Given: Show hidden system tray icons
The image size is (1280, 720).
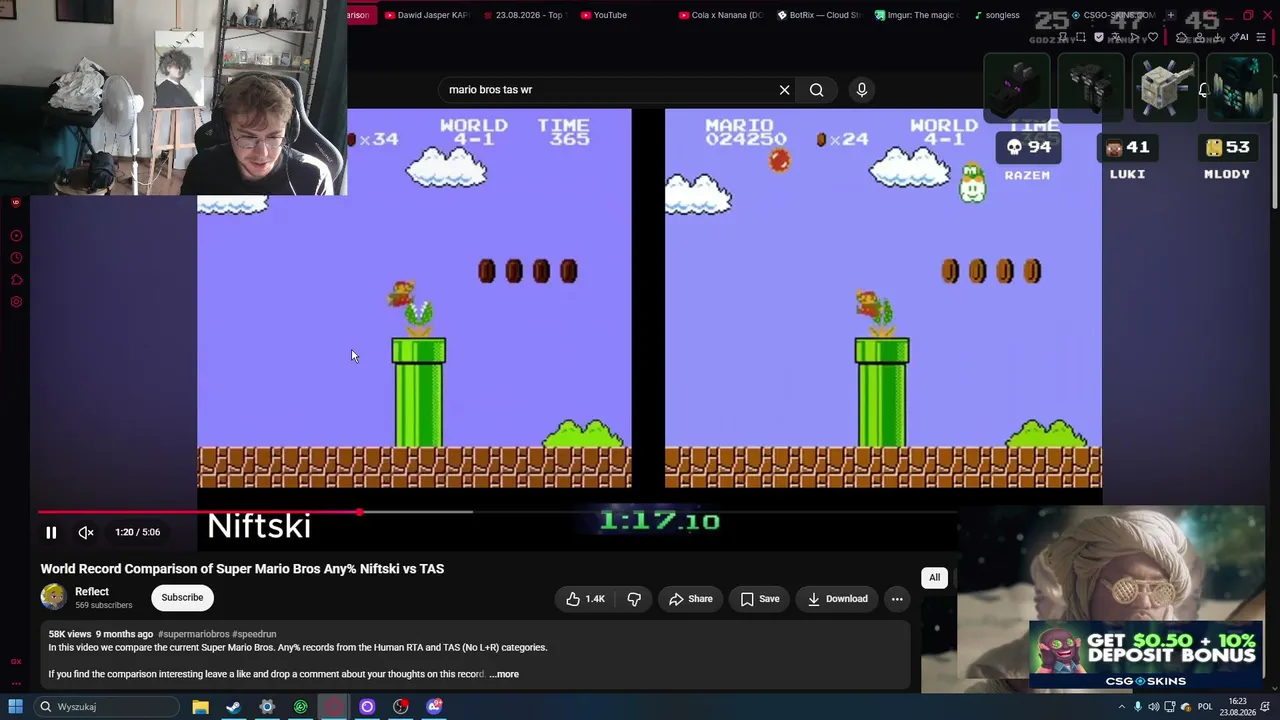Looking at the screenshot, I should tap(1121, 707).
